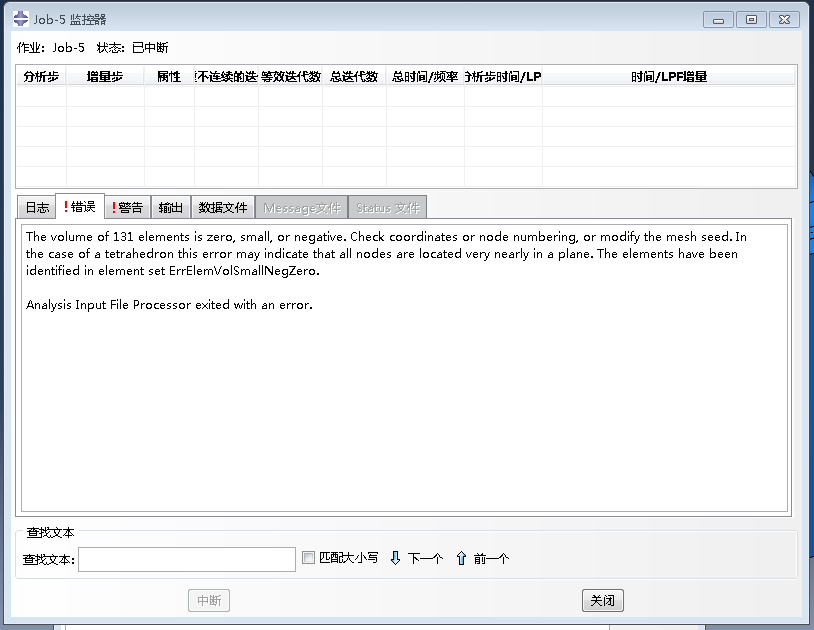Open the 警告 warnings tab
The width and height of the screenshot is (814, 630).
click(x=127, y=206)
